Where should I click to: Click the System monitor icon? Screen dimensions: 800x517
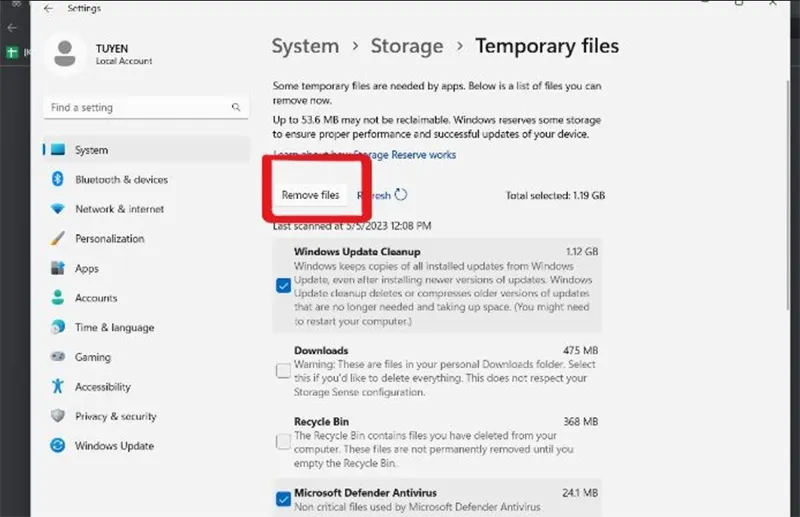[58, 150]
